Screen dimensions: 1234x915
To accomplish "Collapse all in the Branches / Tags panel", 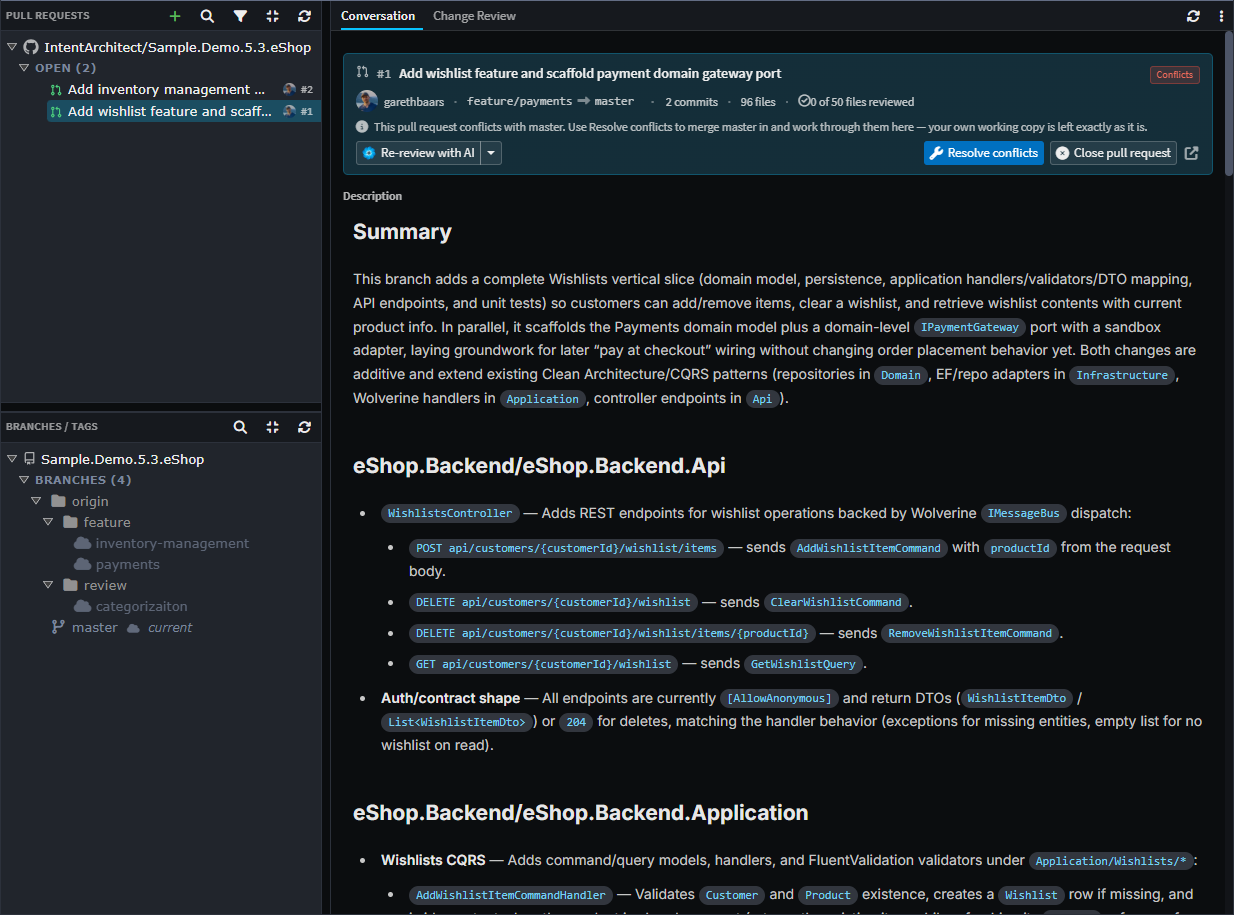I will point(272,427).
